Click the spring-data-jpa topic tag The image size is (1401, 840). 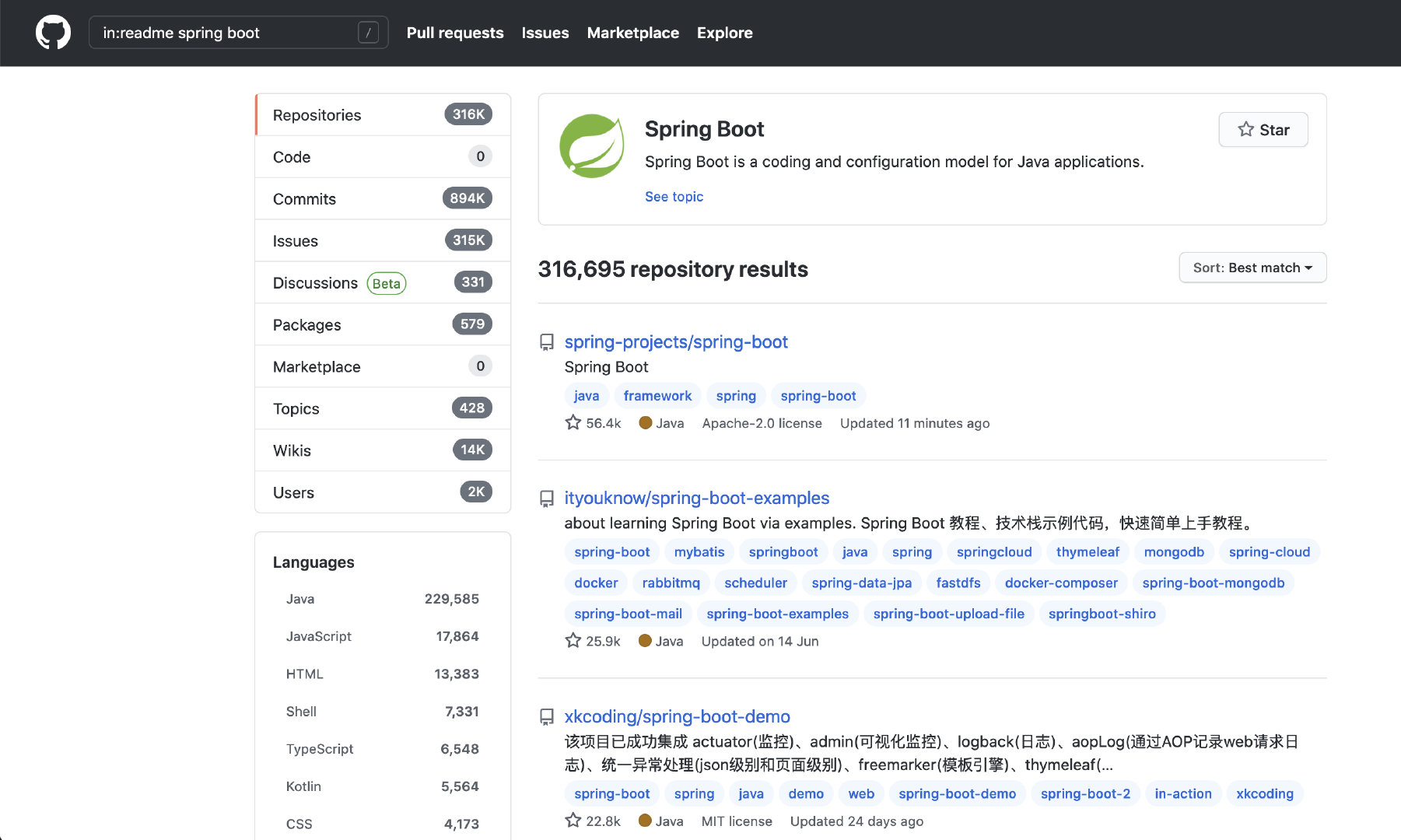pos(862,583)
